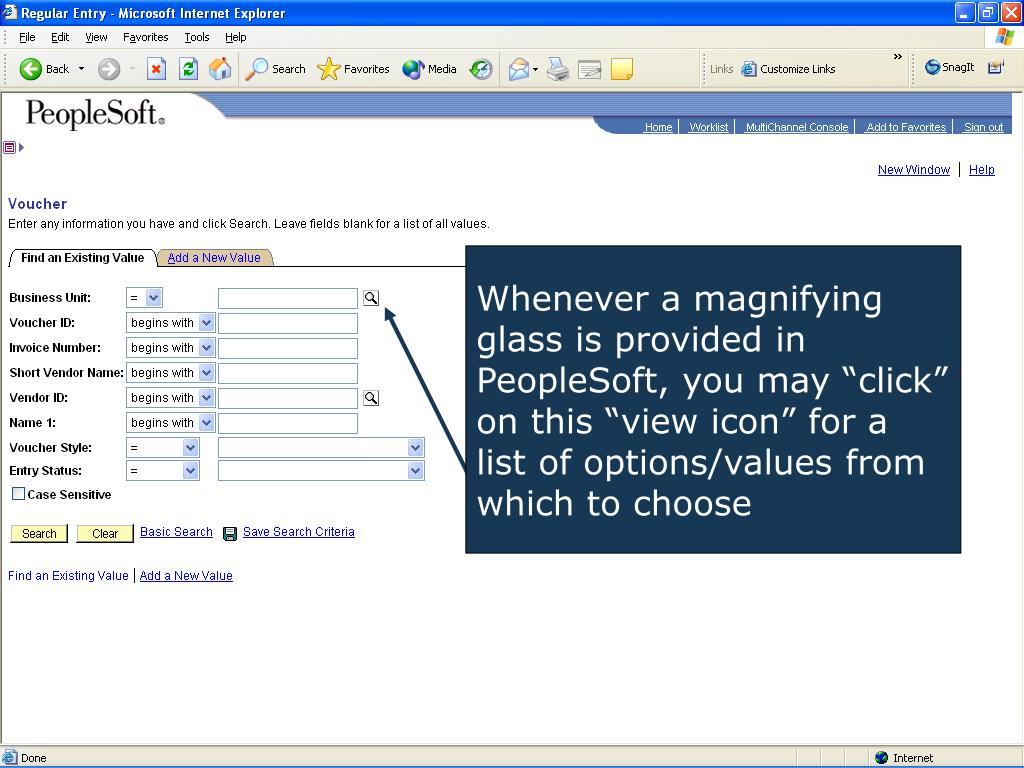Image resolution: width=1024 pixels, height=768 pixels.
Task: Open the Name 1 operator dropdown
Action: tap(170, 423)
